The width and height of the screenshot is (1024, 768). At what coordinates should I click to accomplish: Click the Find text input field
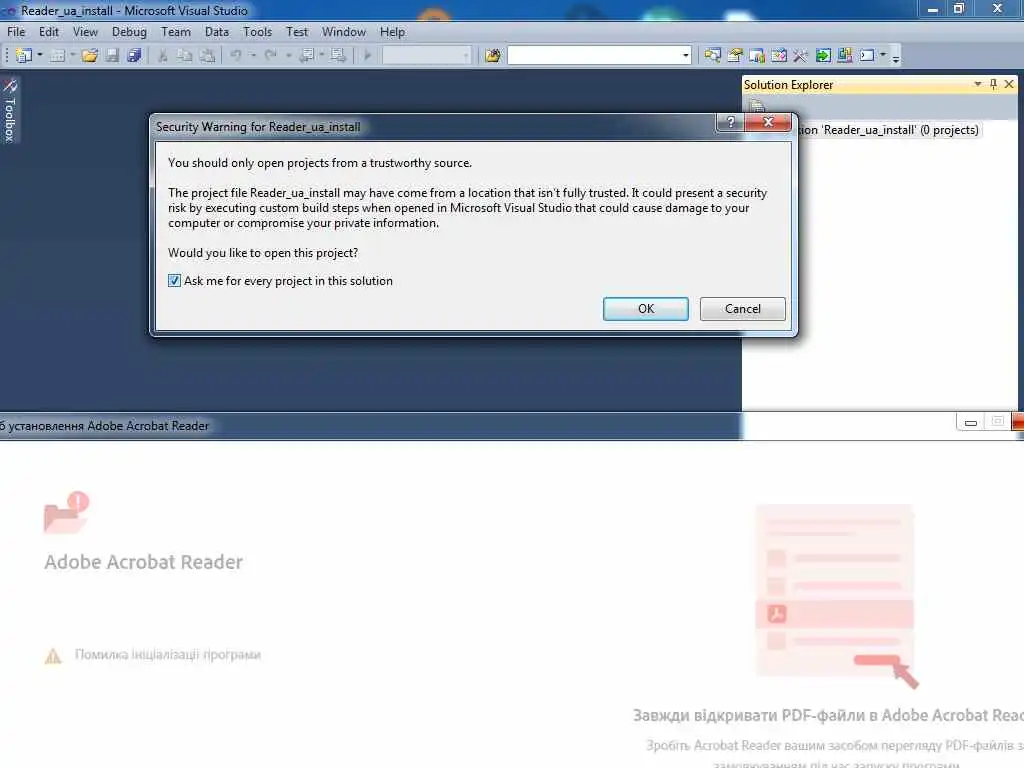point(594,56)
